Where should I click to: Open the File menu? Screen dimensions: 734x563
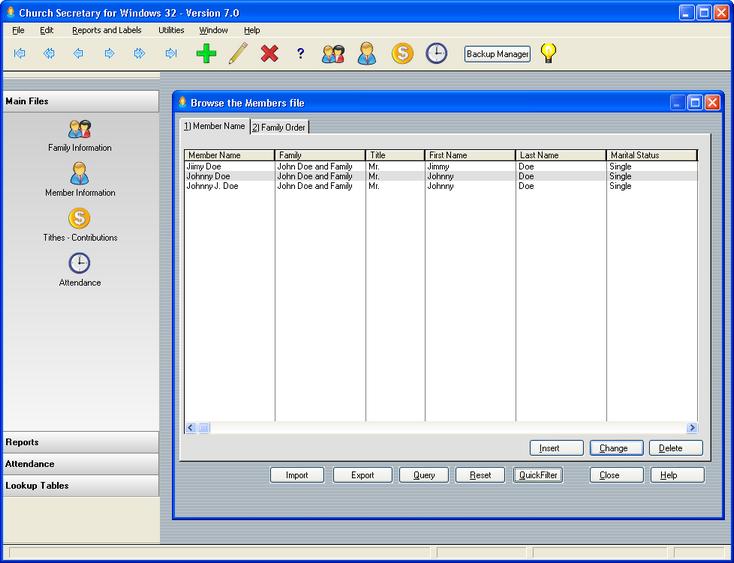18,30
